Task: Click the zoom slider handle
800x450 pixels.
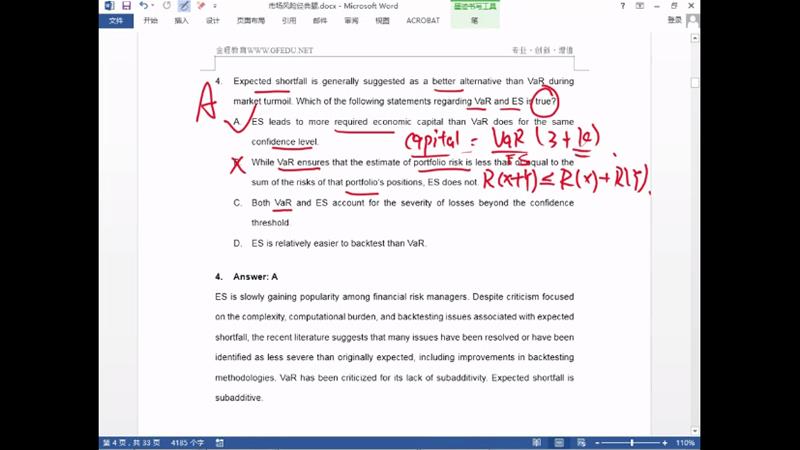Action: [632, 443]
